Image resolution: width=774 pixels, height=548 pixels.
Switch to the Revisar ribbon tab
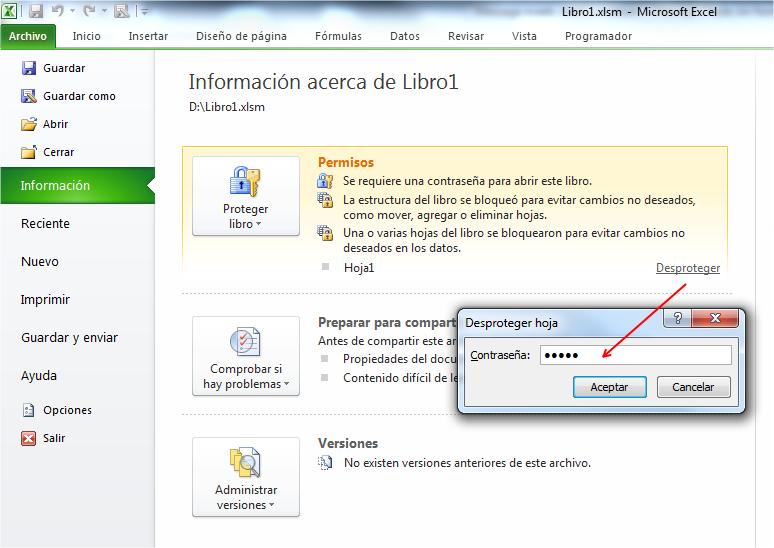click(465, 36)
